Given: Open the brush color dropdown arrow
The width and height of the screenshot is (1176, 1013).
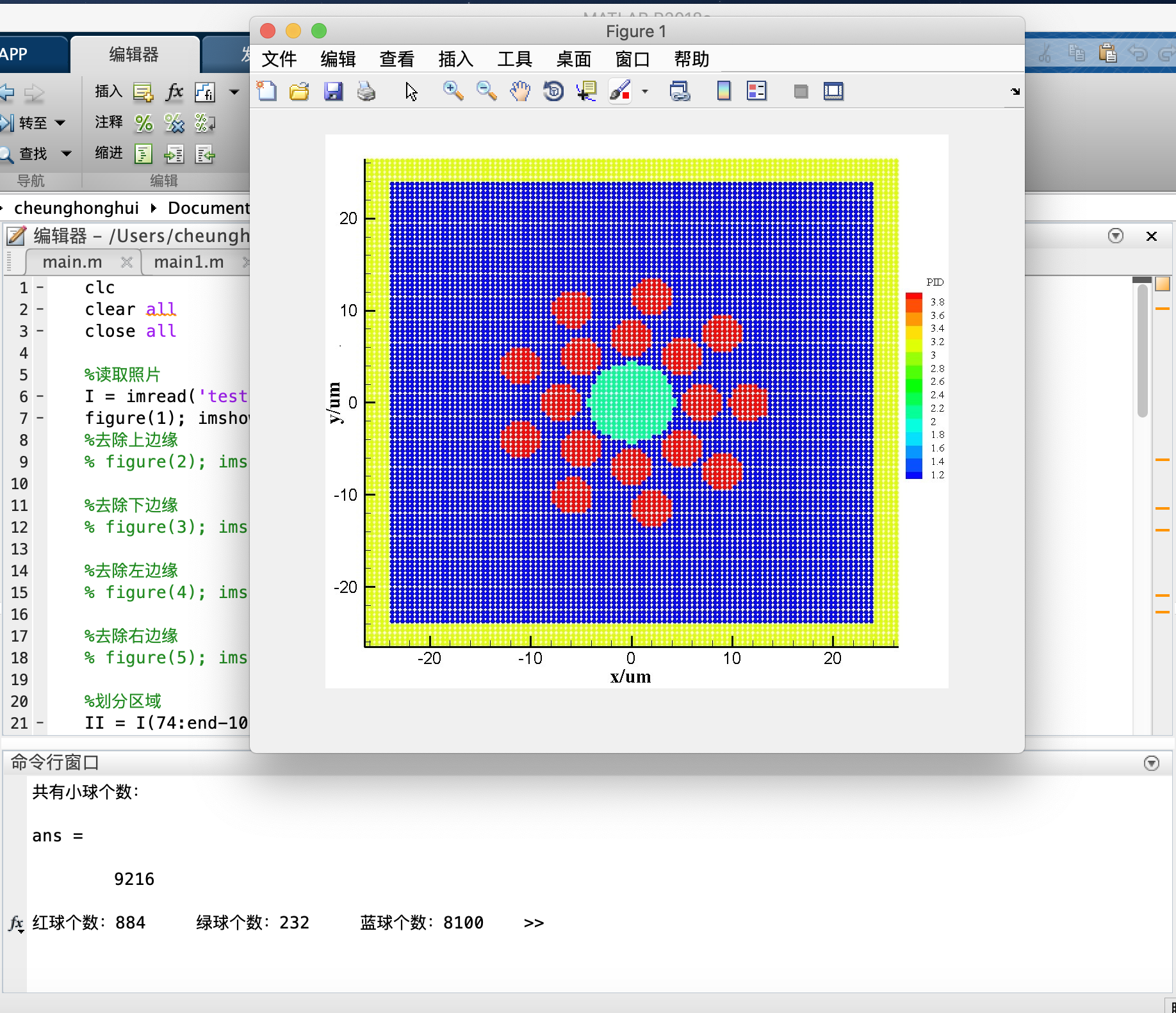Looking at the screenshot, I should pos(645,92).
